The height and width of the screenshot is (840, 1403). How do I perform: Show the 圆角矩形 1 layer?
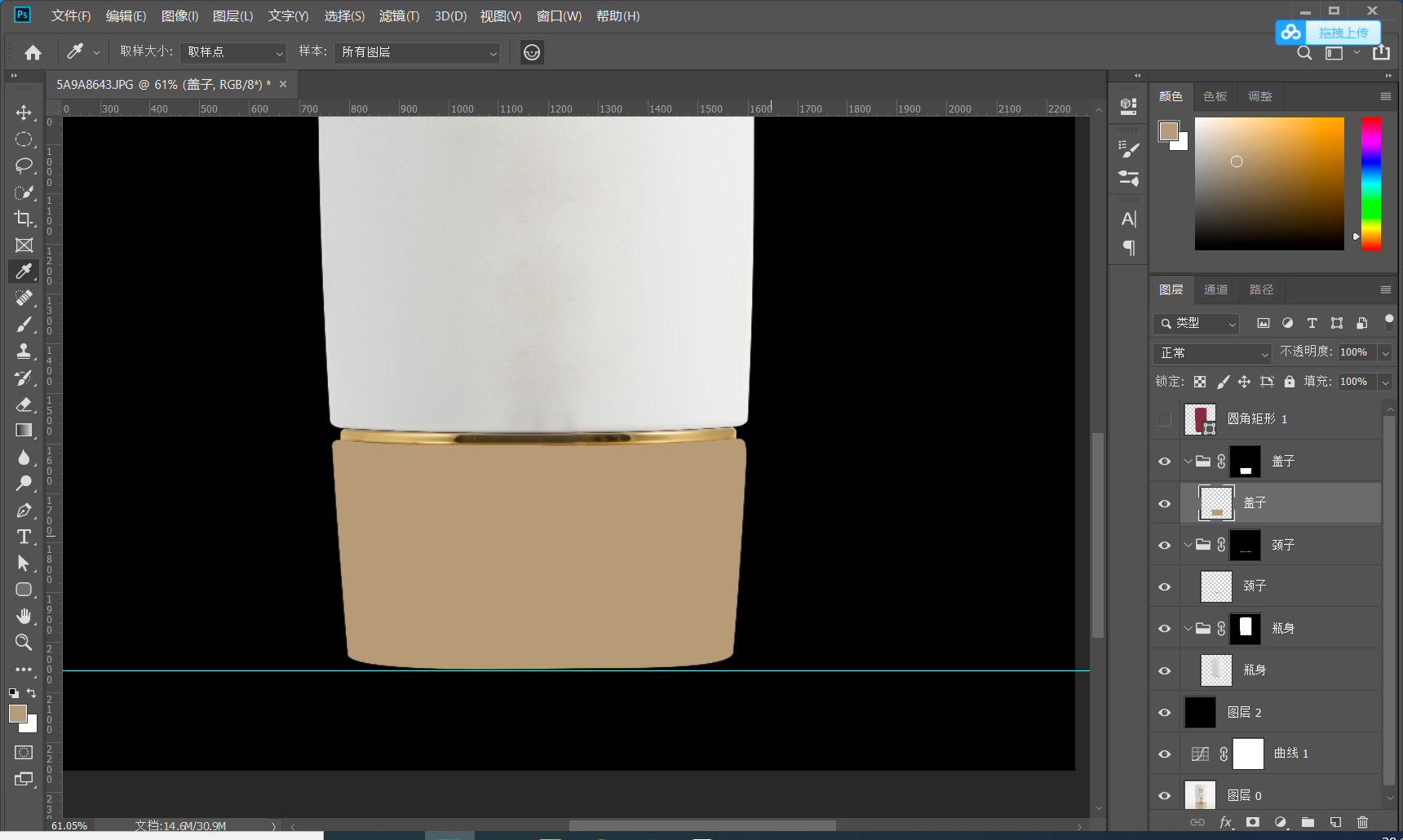1164,419
